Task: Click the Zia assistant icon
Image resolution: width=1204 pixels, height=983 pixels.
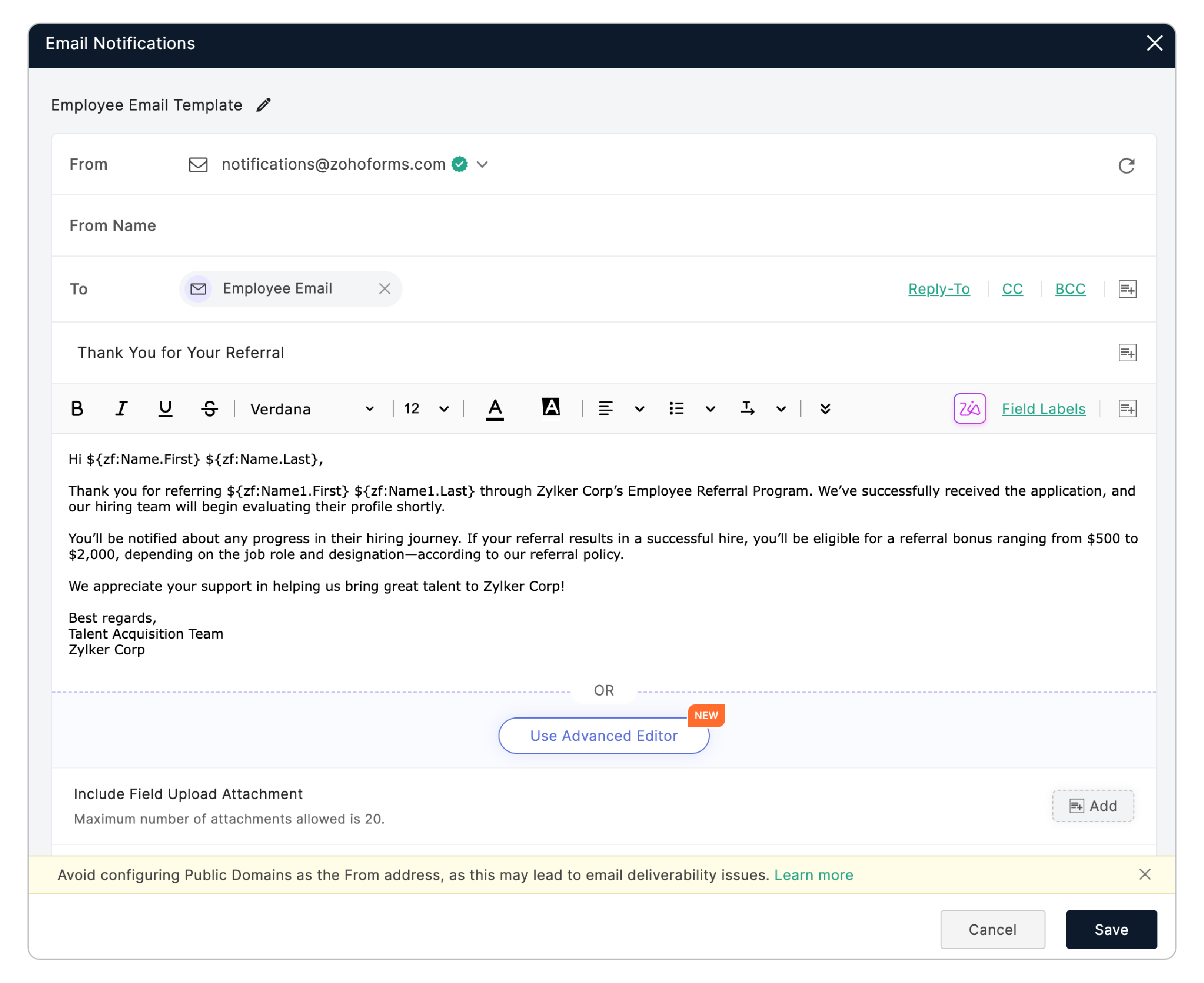Action: pyautogui.click(x=969, y=408)
